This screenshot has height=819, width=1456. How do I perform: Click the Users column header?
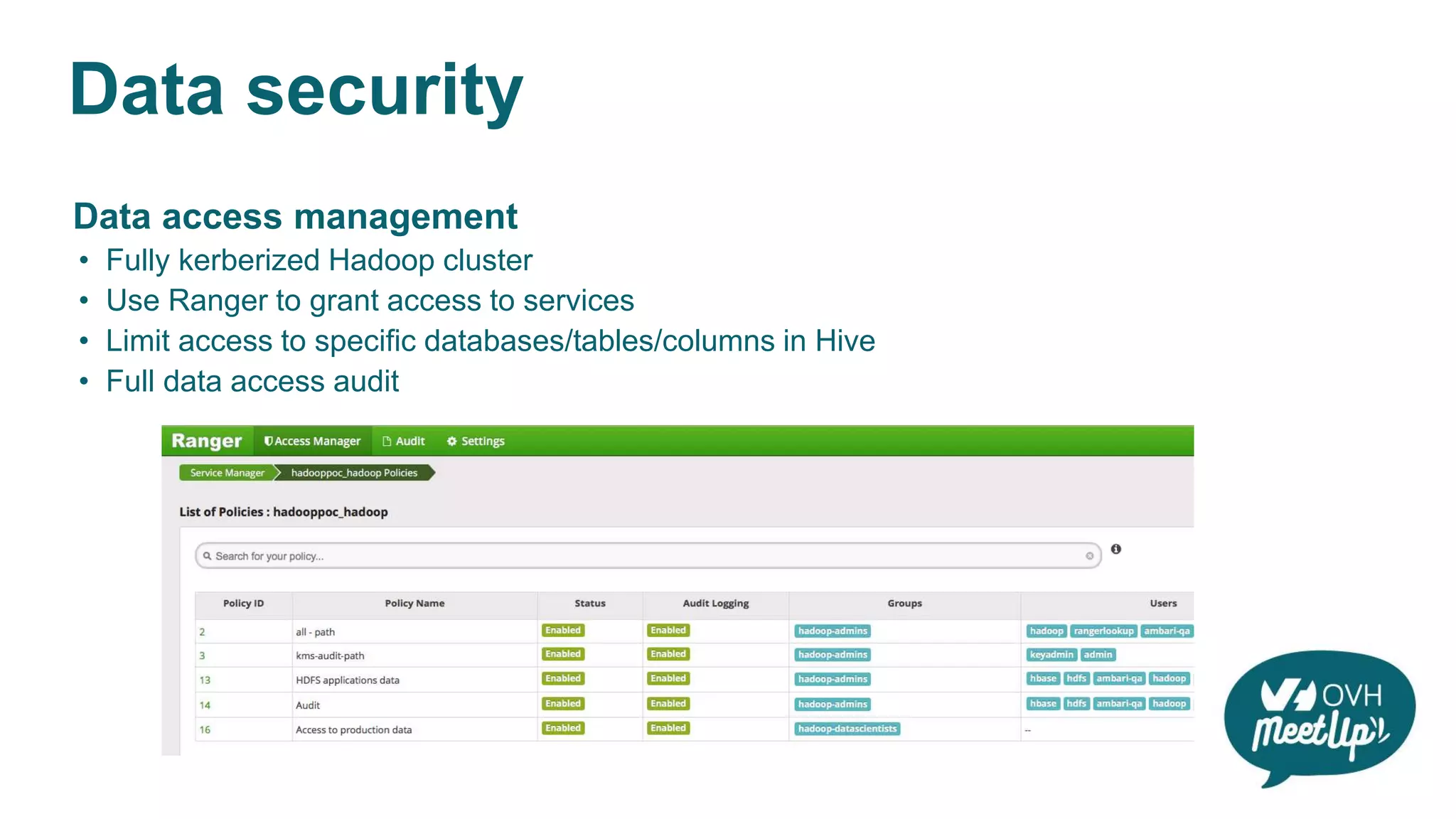(x=1163, y=603)
